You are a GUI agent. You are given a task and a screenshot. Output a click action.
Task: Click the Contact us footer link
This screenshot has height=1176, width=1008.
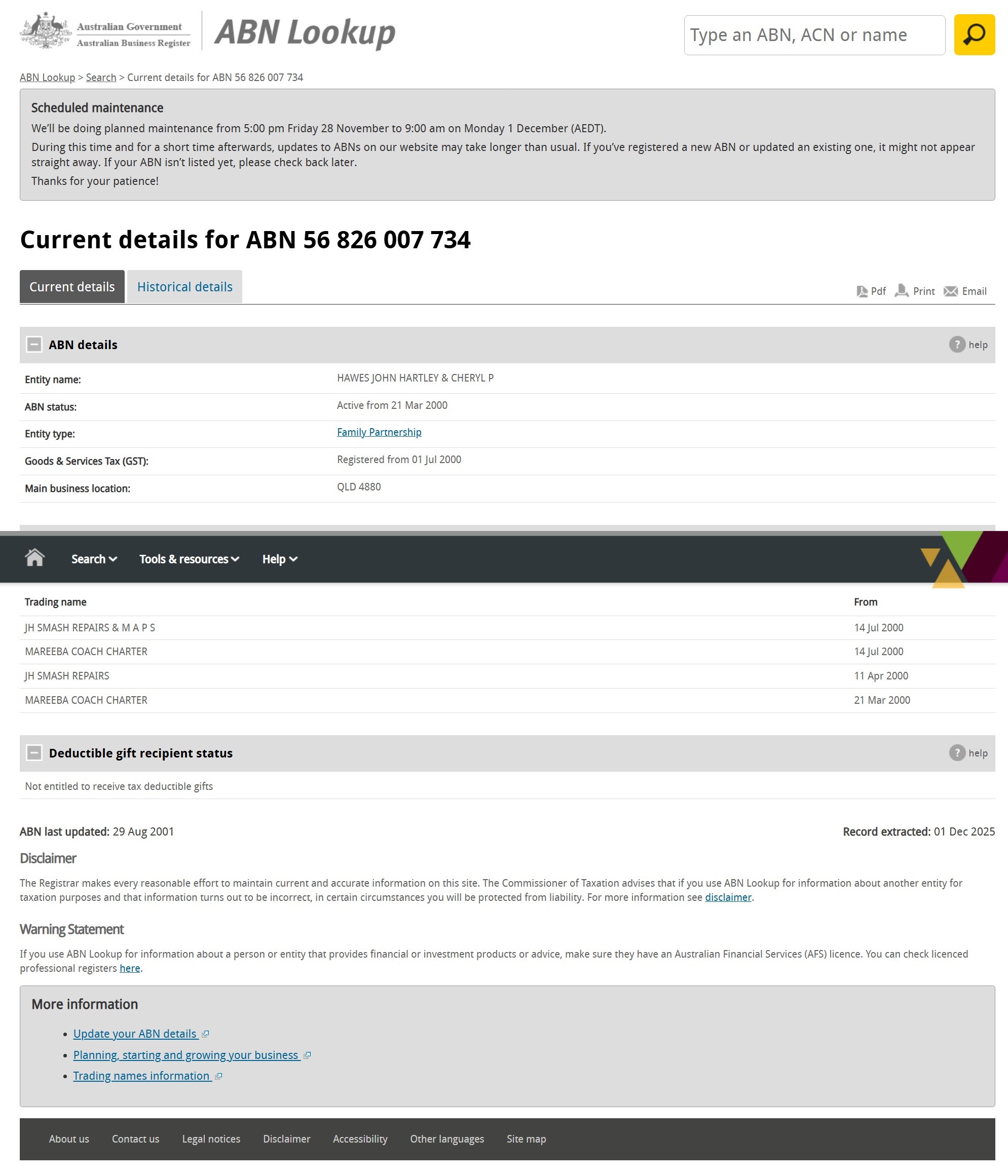click(x=136, y=1139)
